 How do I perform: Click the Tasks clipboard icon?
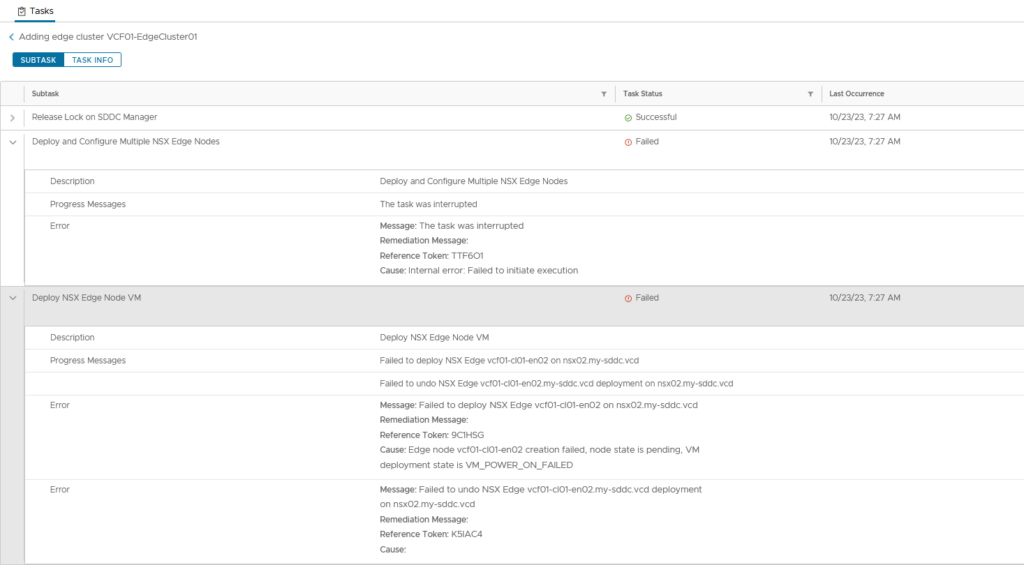pos(21,10)
